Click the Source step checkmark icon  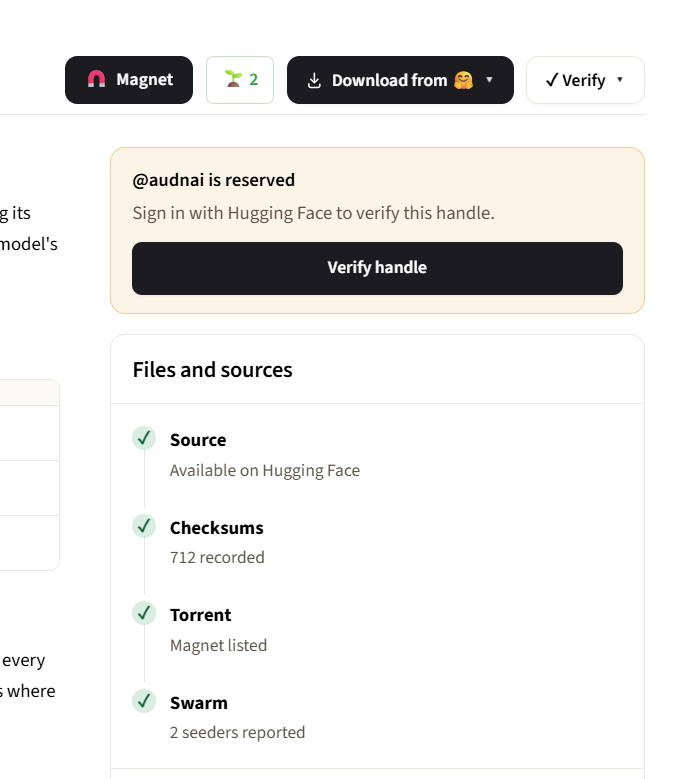point(144,438)
